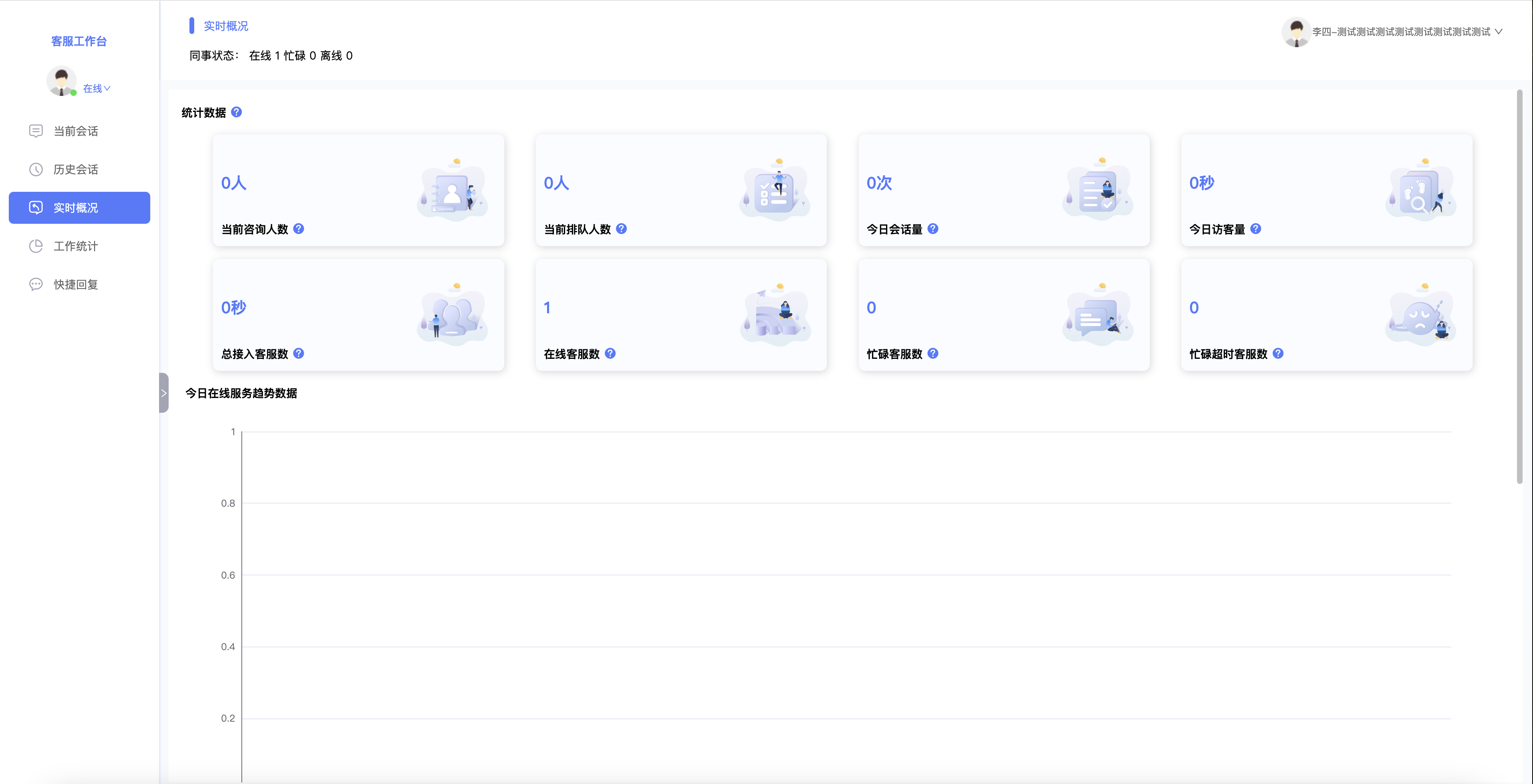The height and width of the screenshot is (784, 1533).
Task: Click the help icon next to 总接入客服数
Action: tap(299, 353)
